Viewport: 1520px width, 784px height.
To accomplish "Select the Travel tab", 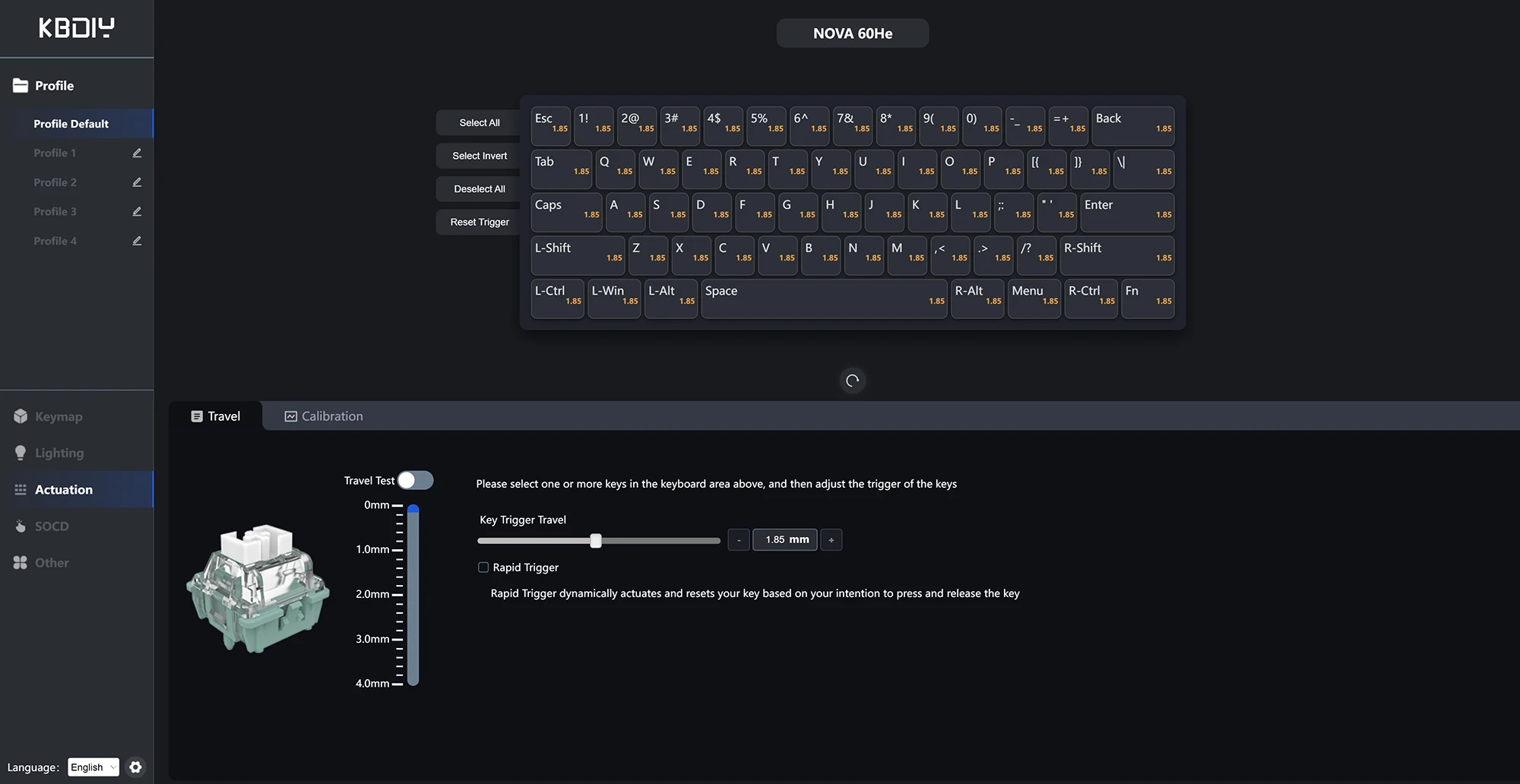I will click(216, 416).
